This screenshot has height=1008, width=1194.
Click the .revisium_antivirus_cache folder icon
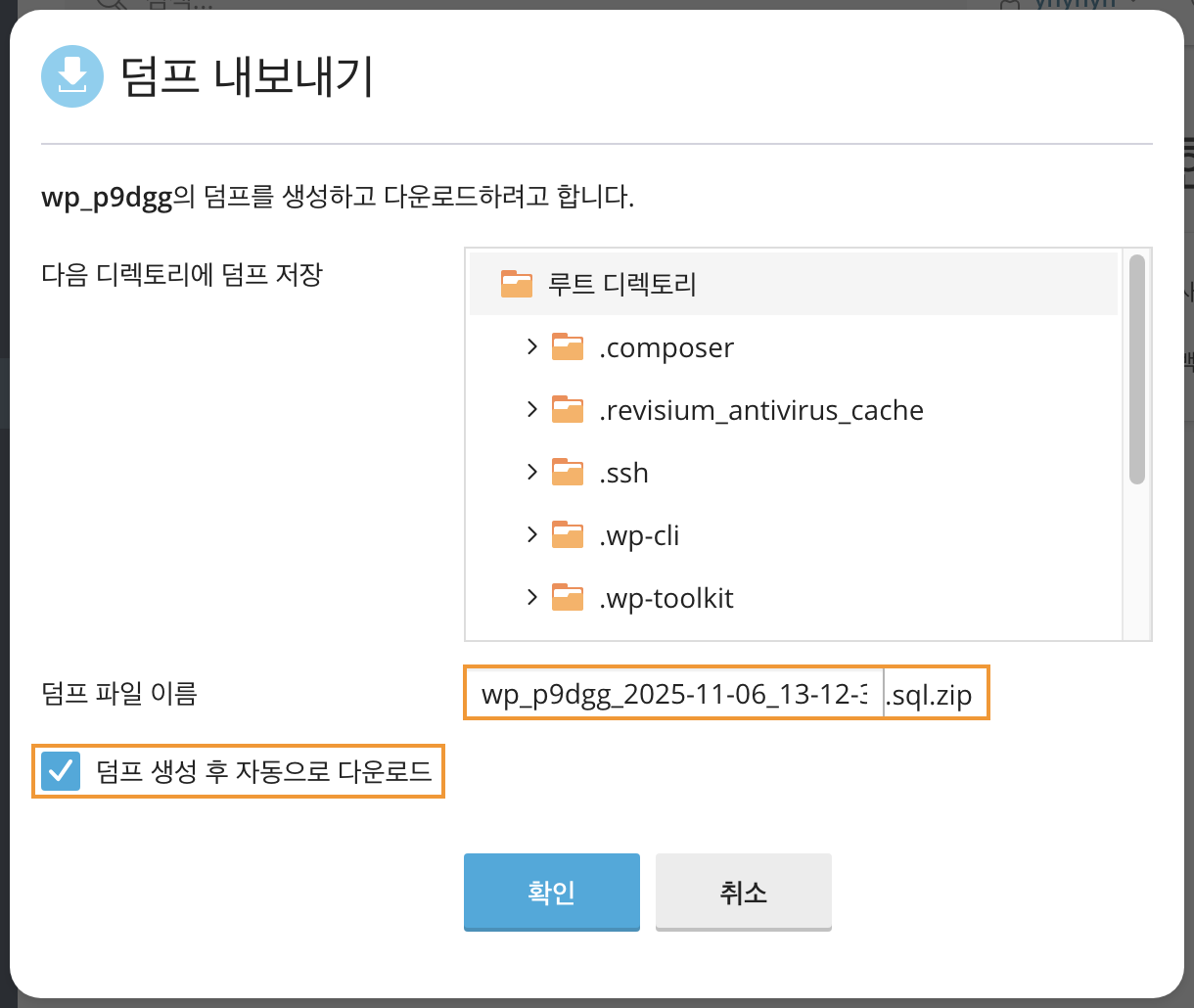[x=568, y=410]
